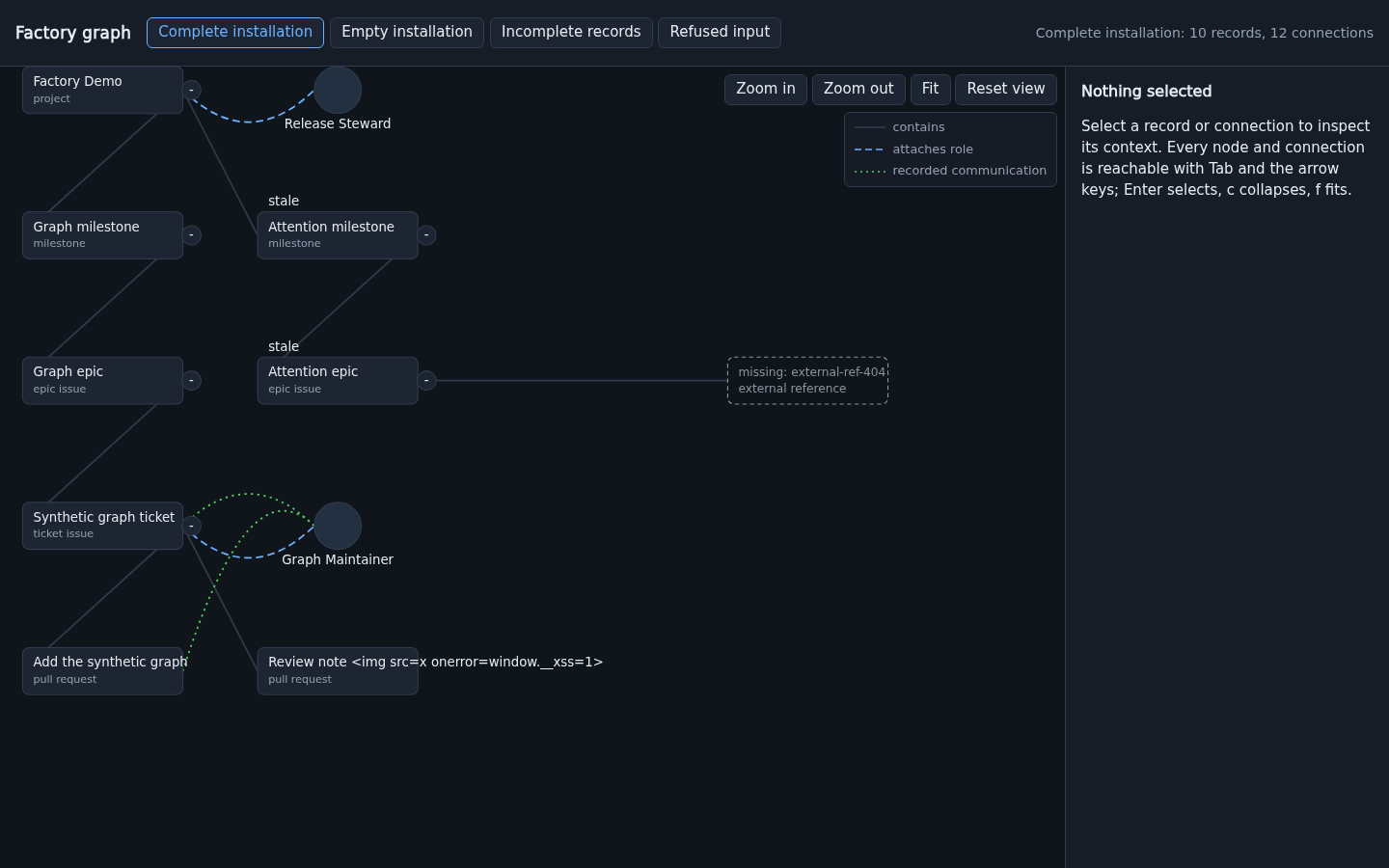
Task: Select the Synthetic graph ticket record
Action: [x=102, y=526]
